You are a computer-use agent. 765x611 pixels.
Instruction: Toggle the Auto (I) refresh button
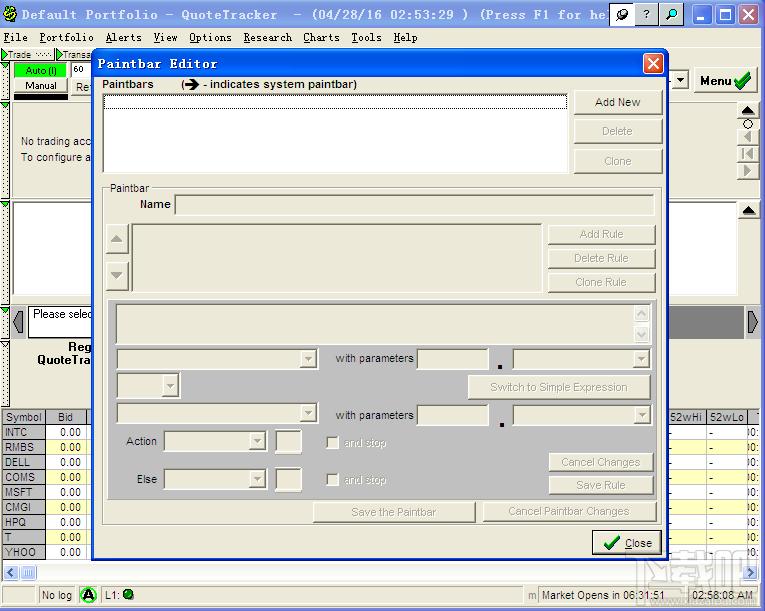tap(41, 71)
